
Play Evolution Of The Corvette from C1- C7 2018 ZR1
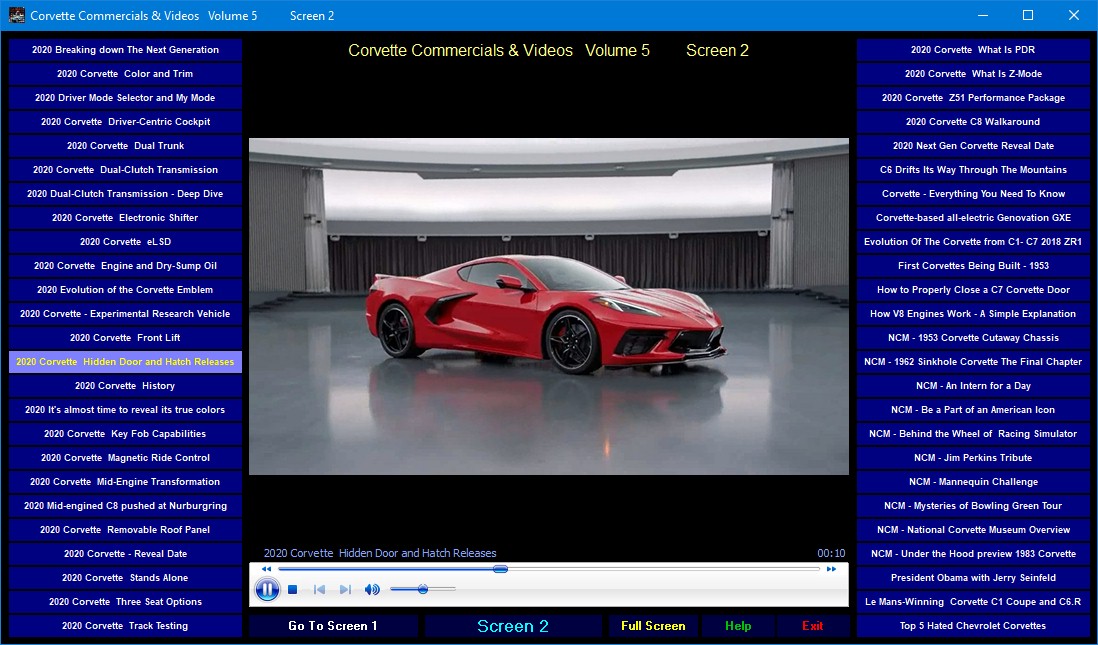[973, 242]
